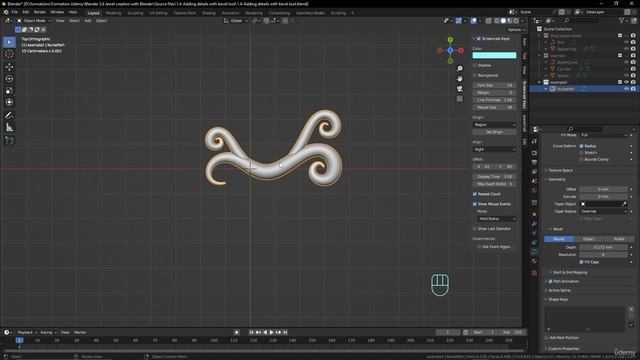
Task: Select the Transform tool
Action: pyautogui.click(x=9, y=102)
